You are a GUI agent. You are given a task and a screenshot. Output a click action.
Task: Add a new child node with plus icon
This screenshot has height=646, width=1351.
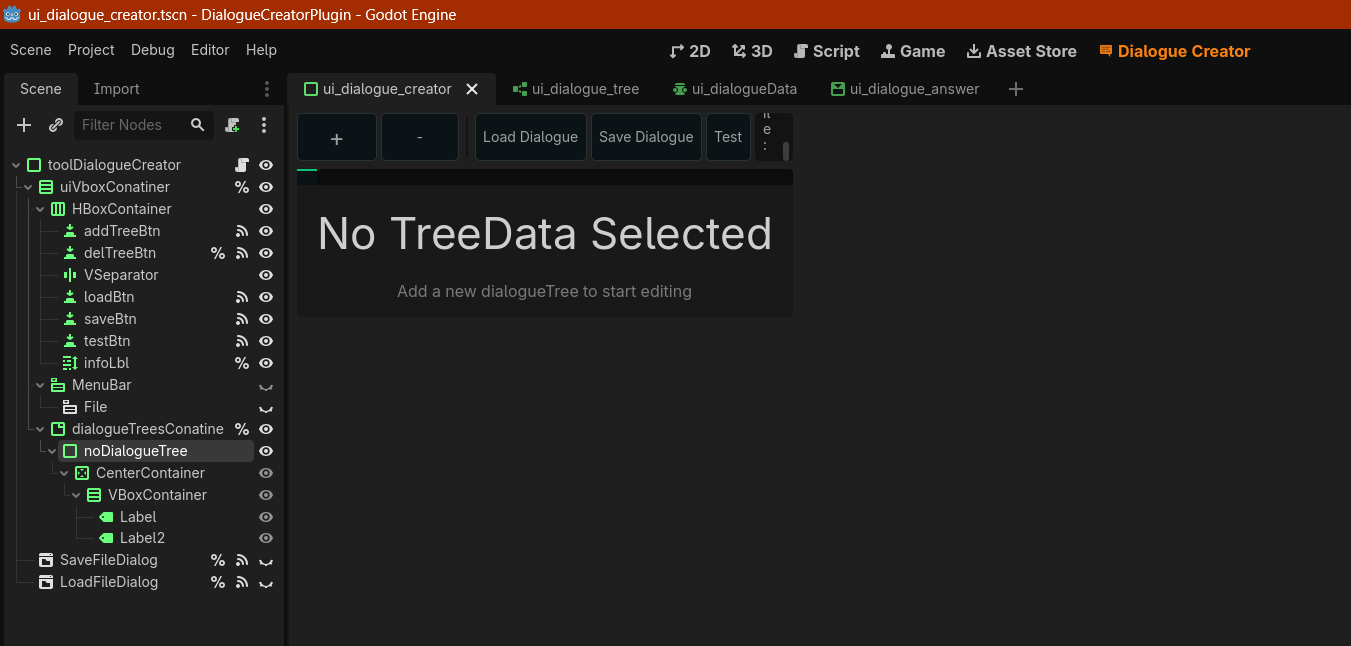point(25,125)
